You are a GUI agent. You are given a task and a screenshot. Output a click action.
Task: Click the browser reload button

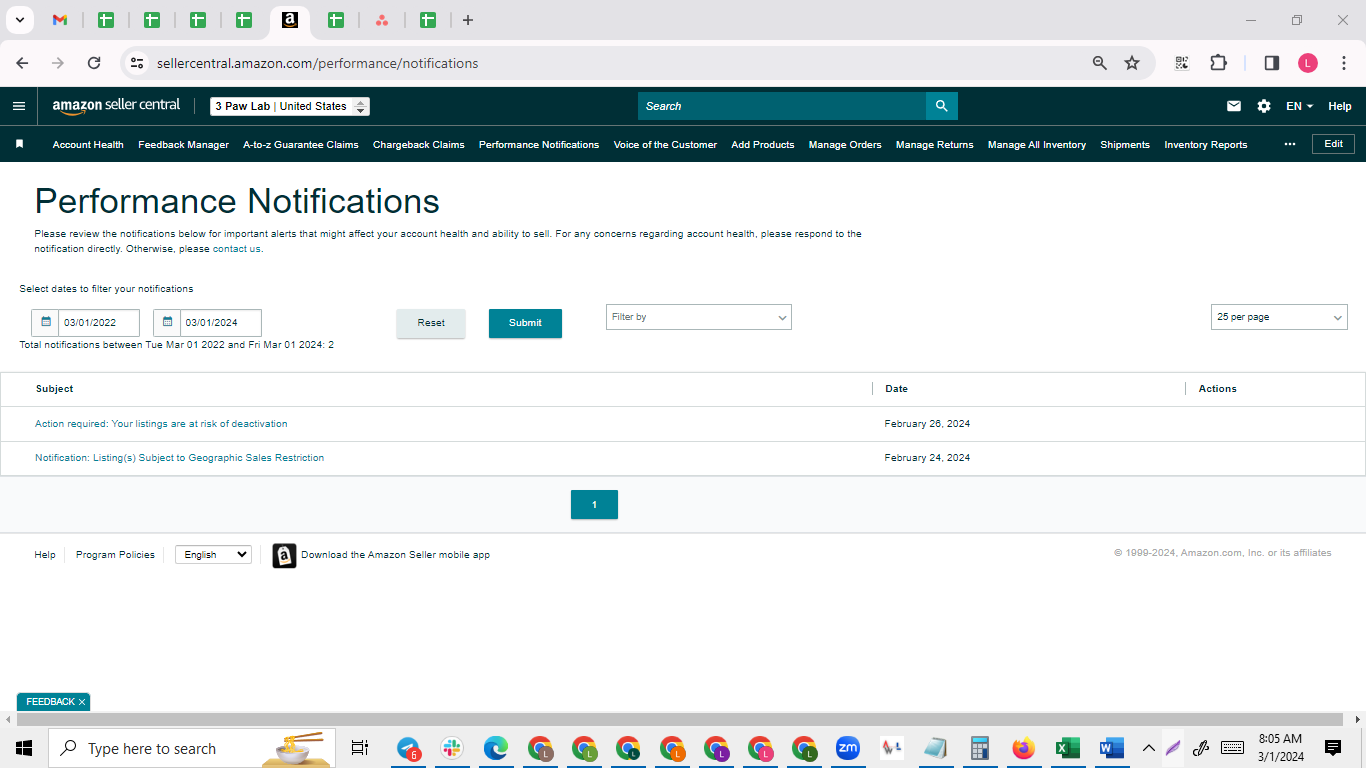coord(94,63)
